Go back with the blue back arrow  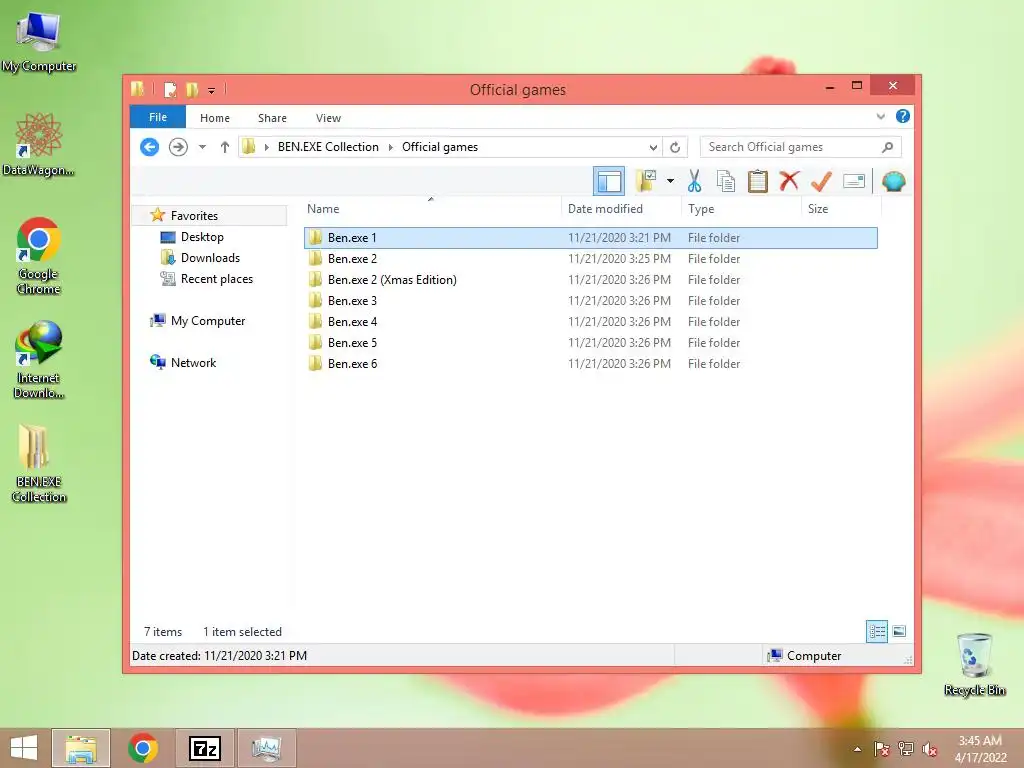[x=150, y=147]
